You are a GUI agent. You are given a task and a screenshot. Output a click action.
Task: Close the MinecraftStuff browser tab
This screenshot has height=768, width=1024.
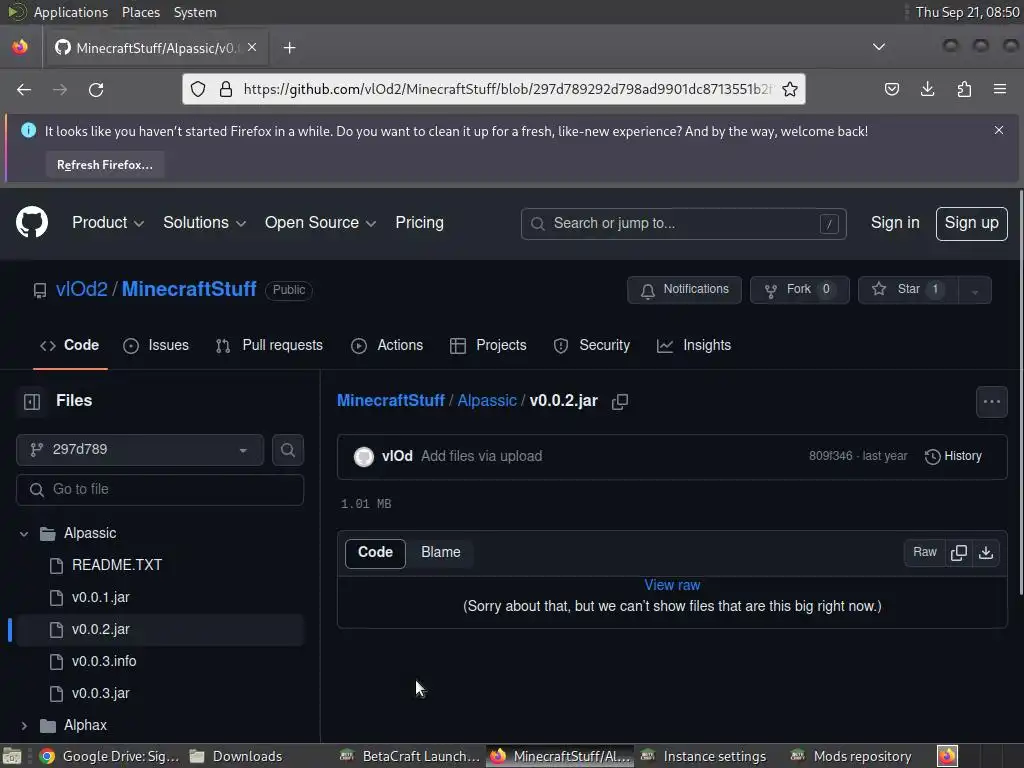(252, 48)
